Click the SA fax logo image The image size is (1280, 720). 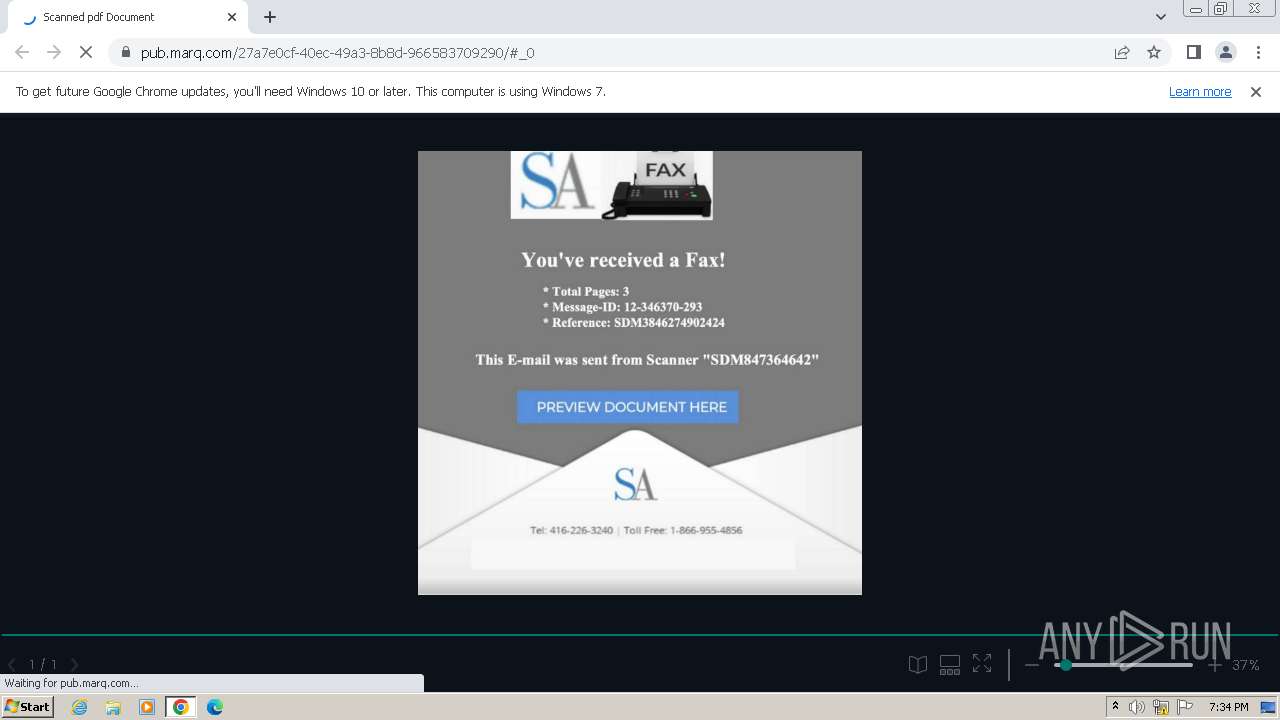coord(611,185)
